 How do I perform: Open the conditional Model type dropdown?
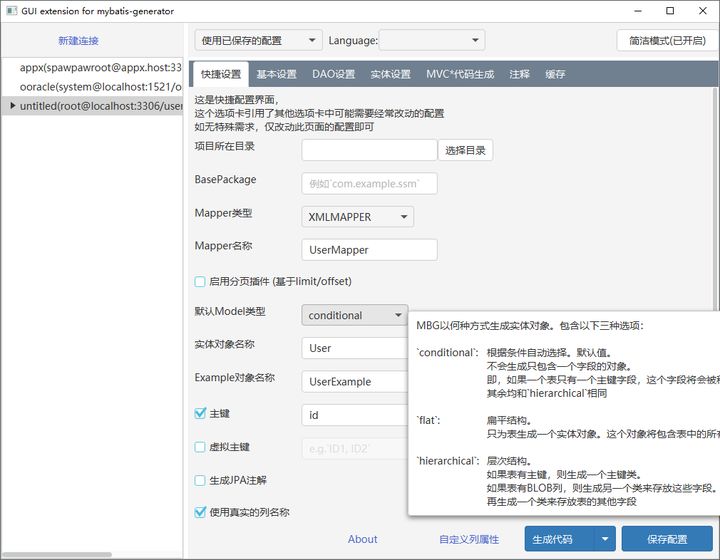tap(354, 315)
